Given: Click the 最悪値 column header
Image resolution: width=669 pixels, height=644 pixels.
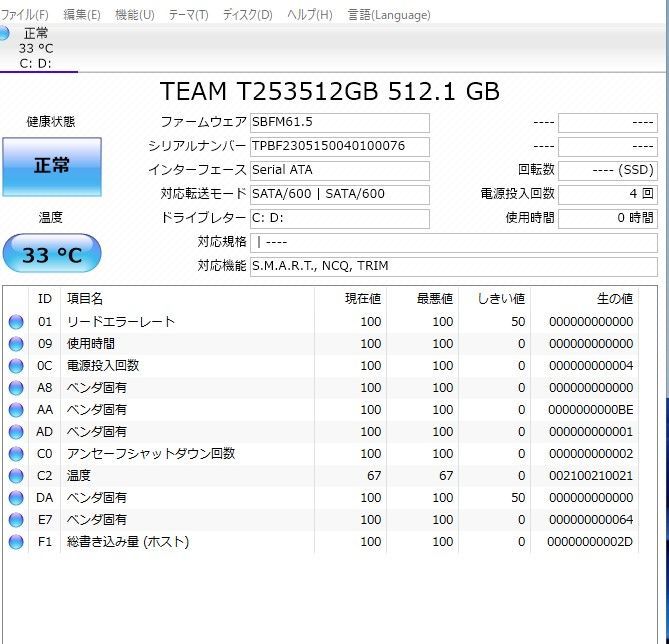Looking at the screenshot, I should [422, 299].
